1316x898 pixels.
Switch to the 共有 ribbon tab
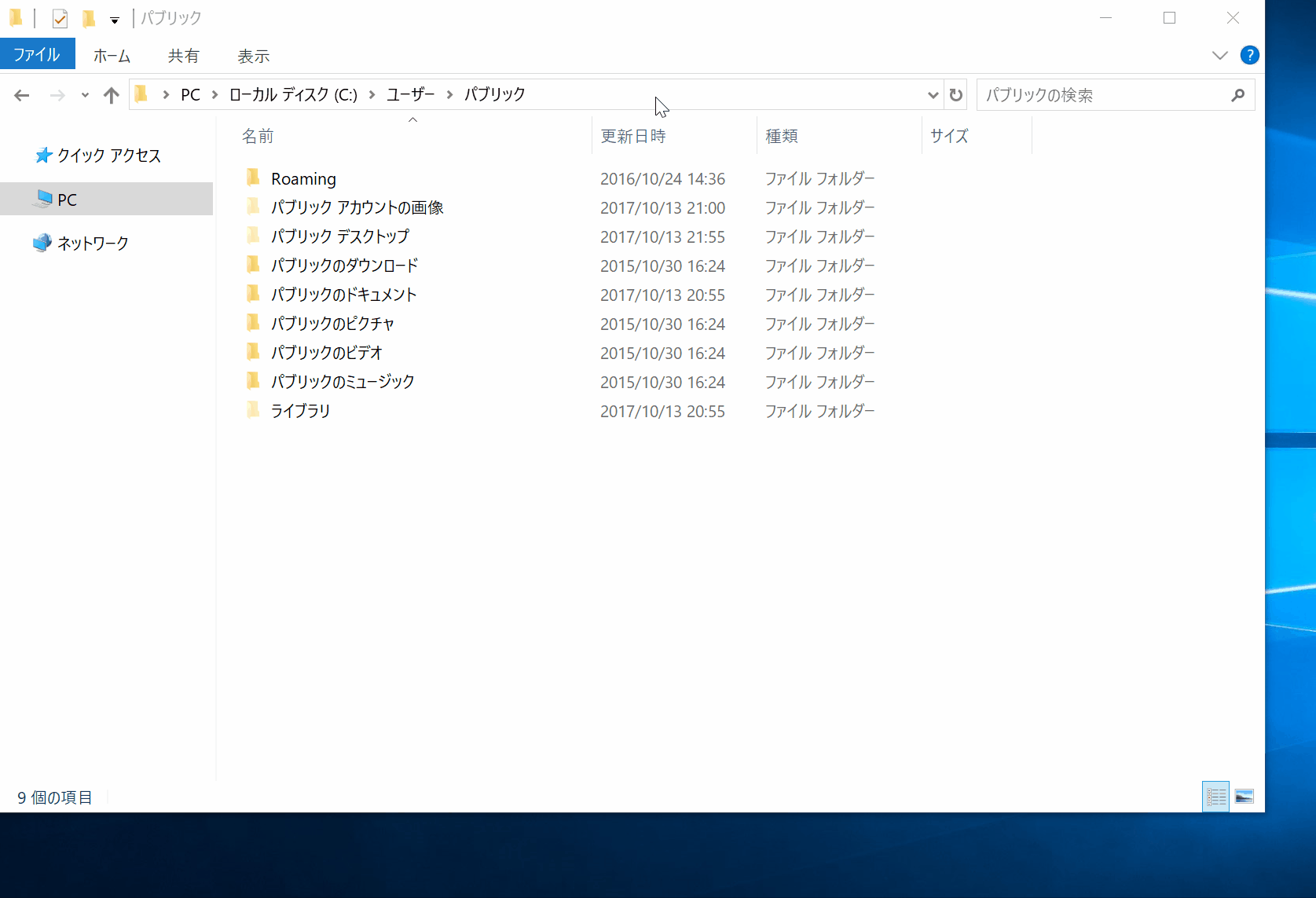[184, 56]
